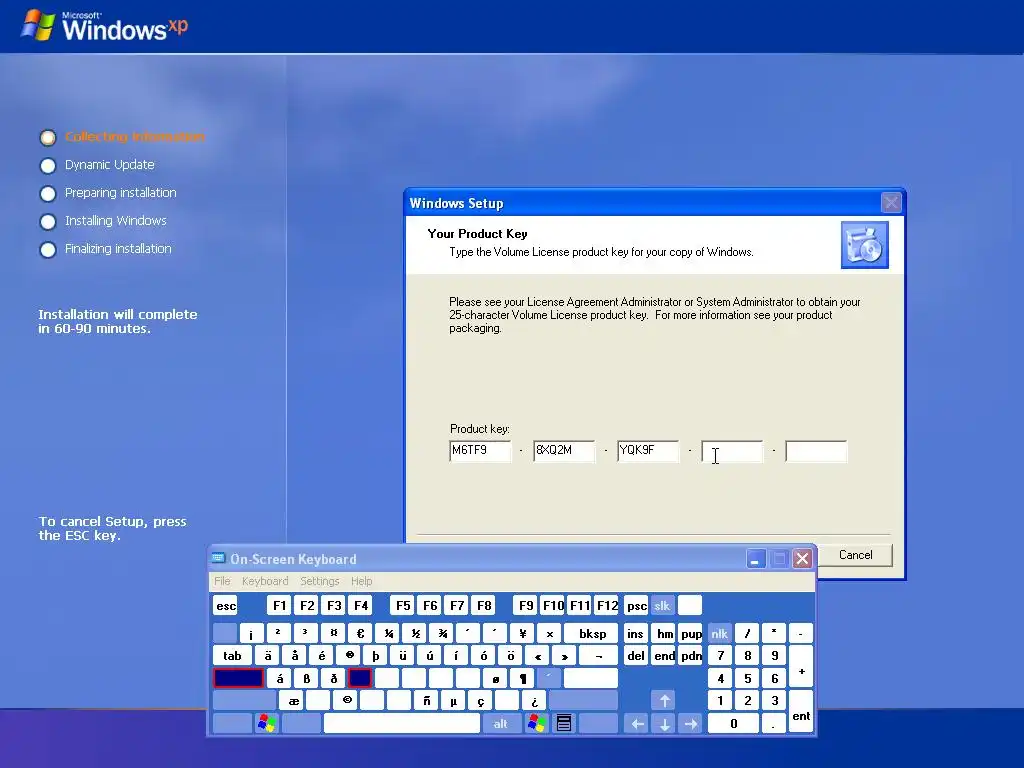
Task: Click the up arrow key on the On-Screen Keyboard
Action: click(664, 701)
